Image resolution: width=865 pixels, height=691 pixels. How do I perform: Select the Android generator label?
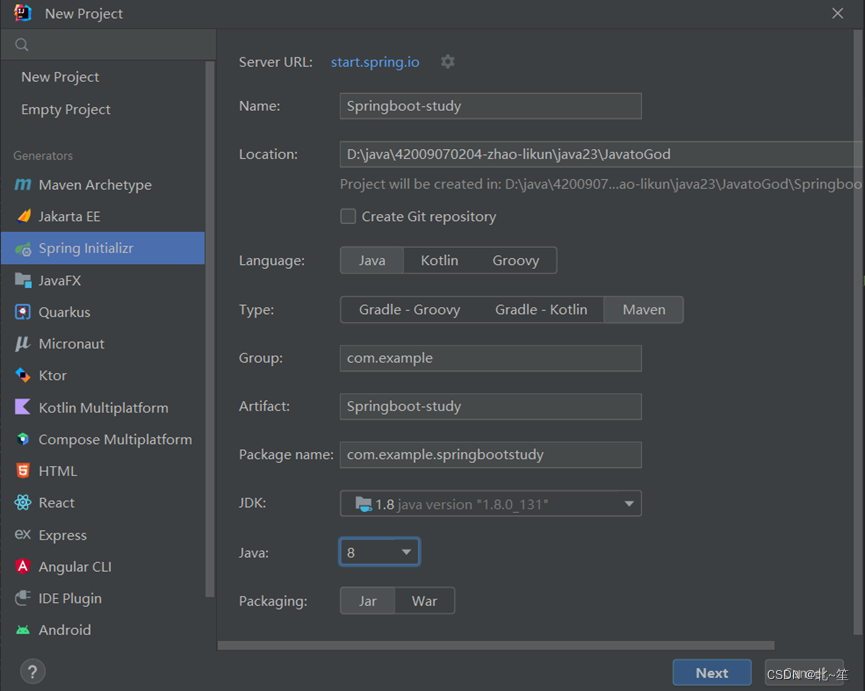pyautogui.click(x=65, y=630)
